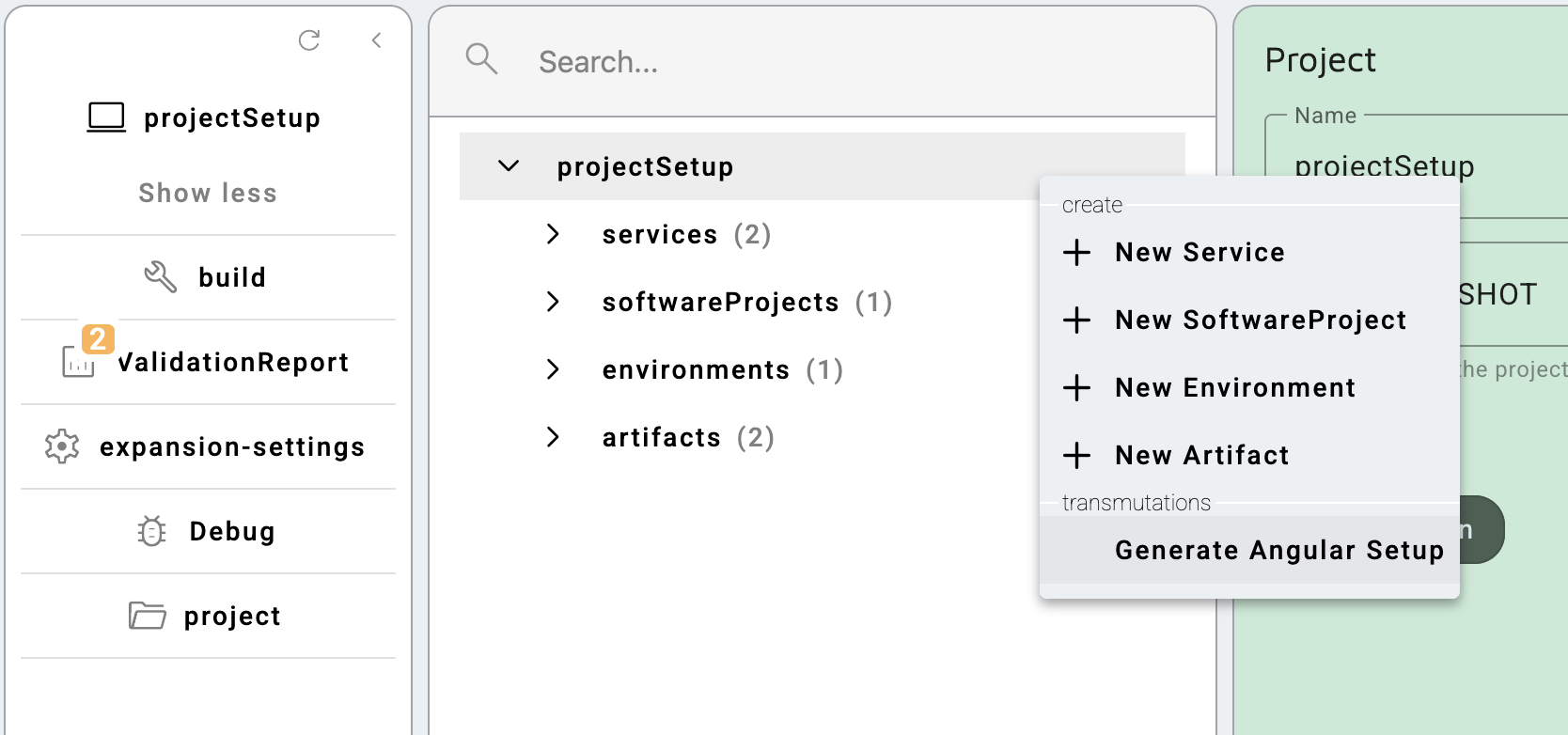
Task: Open Debug via the bug icon
Action: (x=151, y=531)
